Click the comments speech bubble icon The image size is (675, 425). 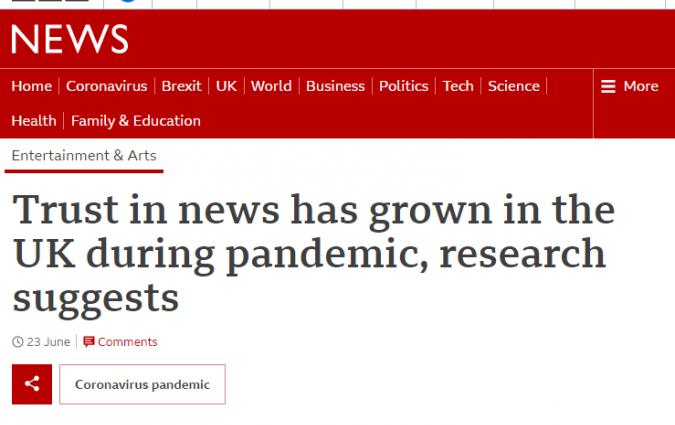[89, 342]
